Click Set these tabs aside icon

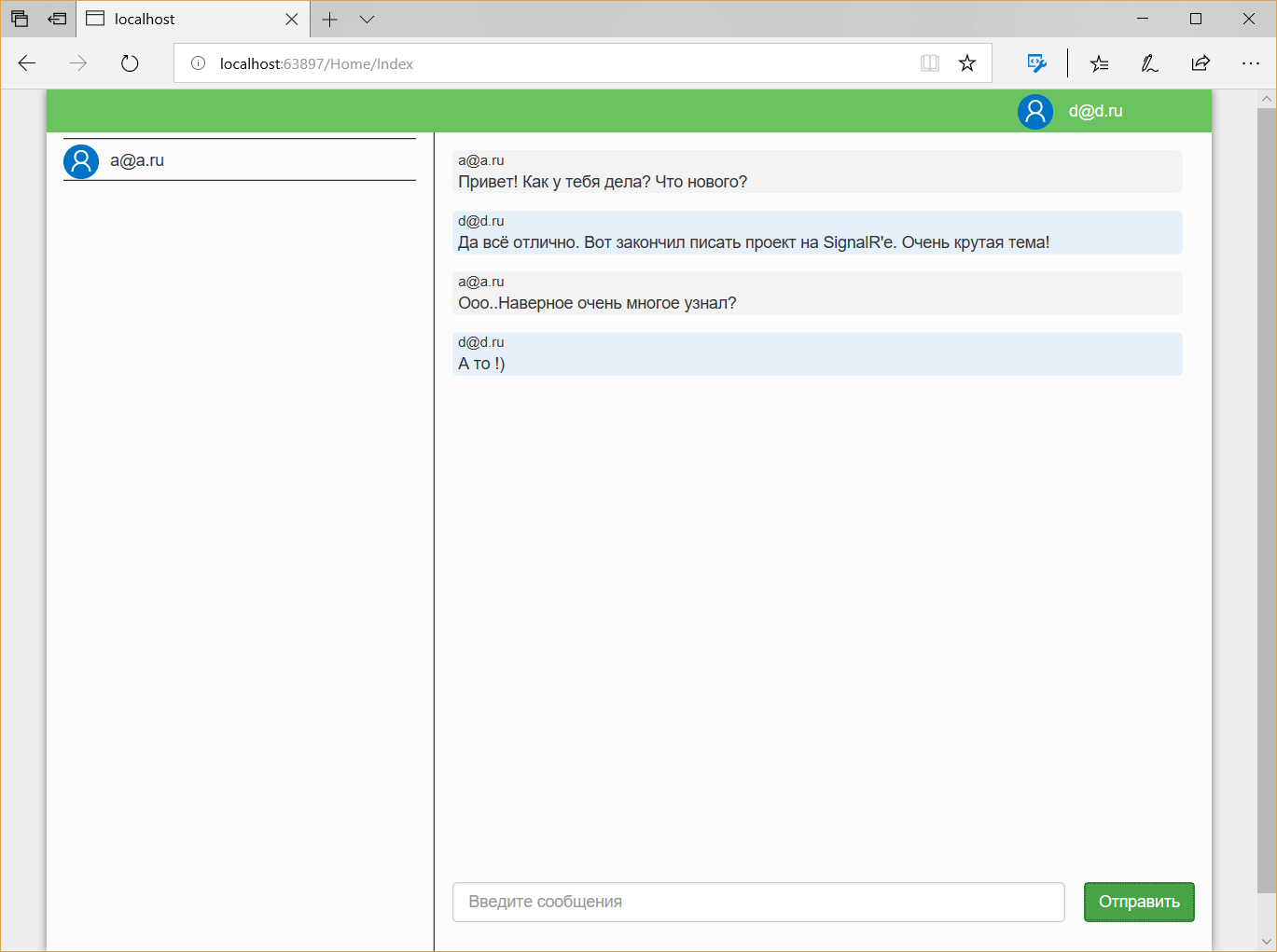tap(58, 19)
